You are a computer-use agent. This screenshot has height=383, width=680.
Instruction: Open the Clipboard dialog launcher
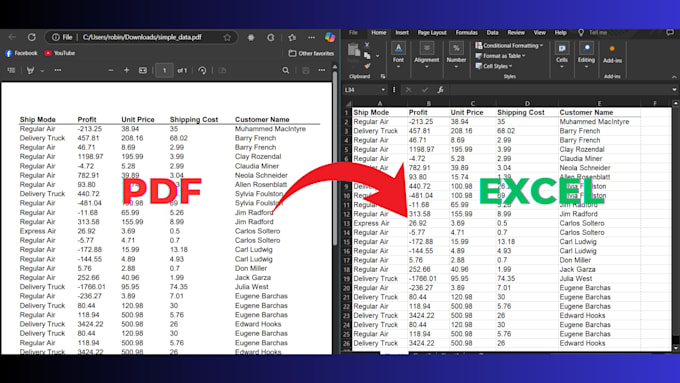(383, 76)
